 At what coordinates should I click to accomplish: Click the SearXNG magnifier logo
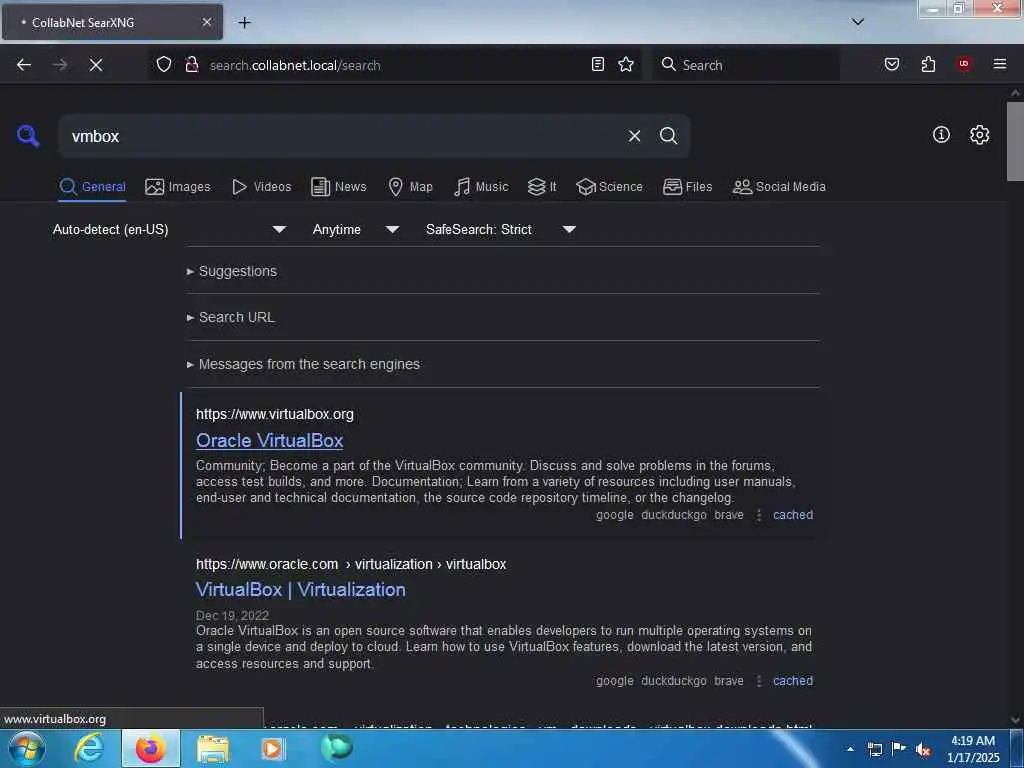coord(28,136)
